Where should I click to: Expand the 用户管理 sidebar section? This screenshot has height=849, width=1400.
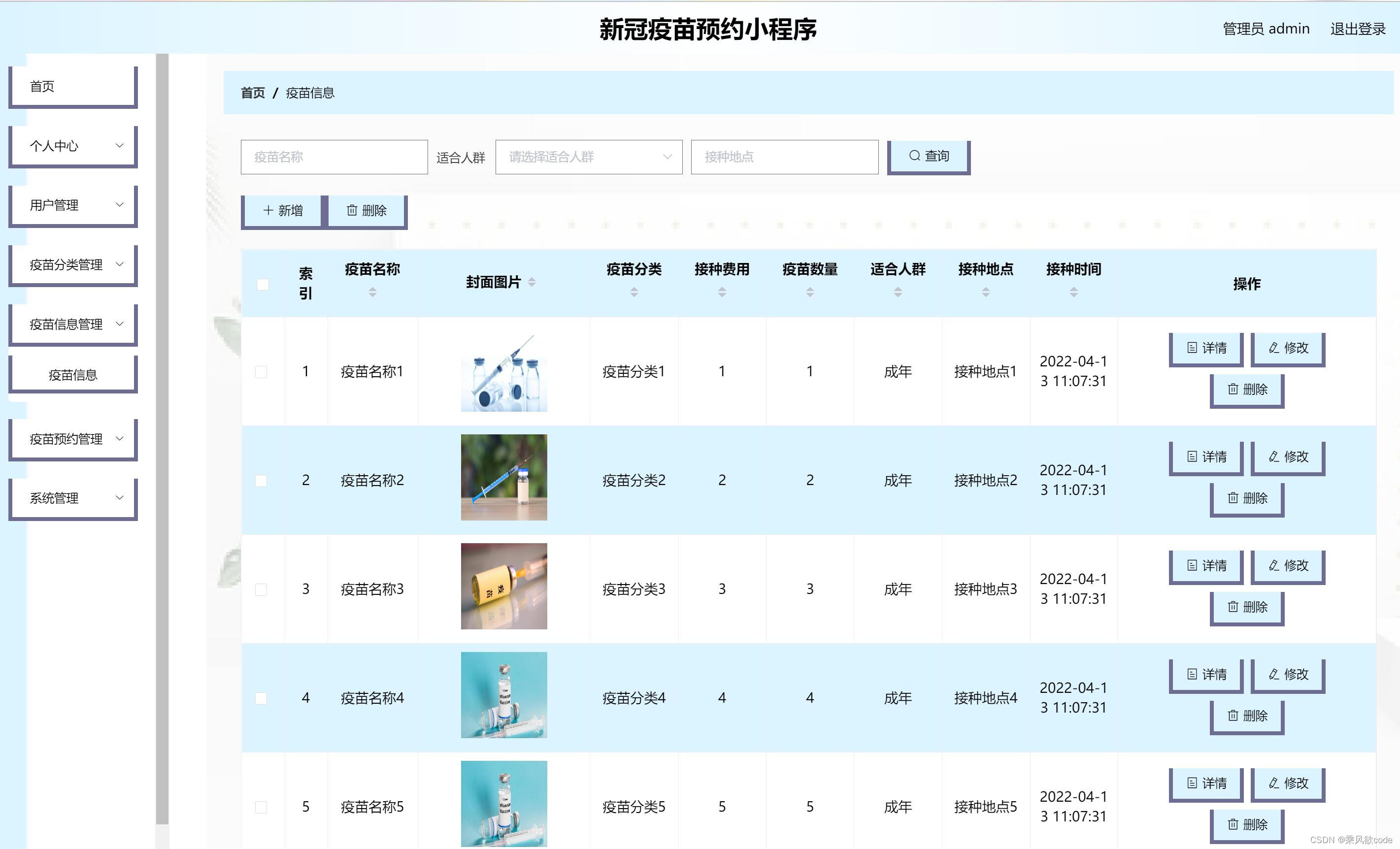pyautogui.click(x=73, y=205)
